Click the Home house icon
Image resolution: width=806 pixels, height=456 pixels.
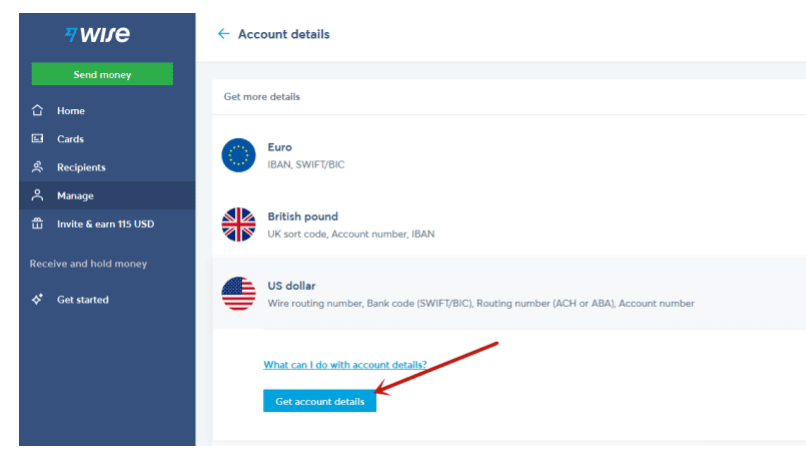click(38, 111)
